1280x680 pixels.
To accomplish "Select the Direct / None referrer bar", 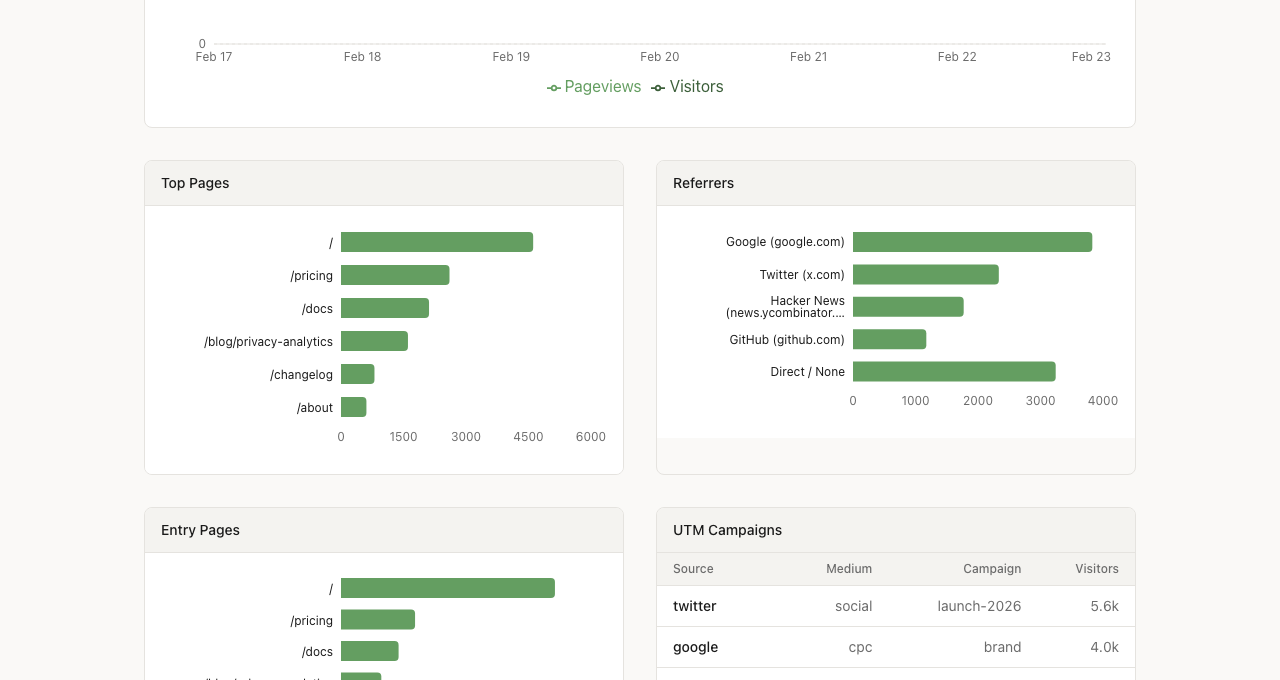I will point(954,371).
